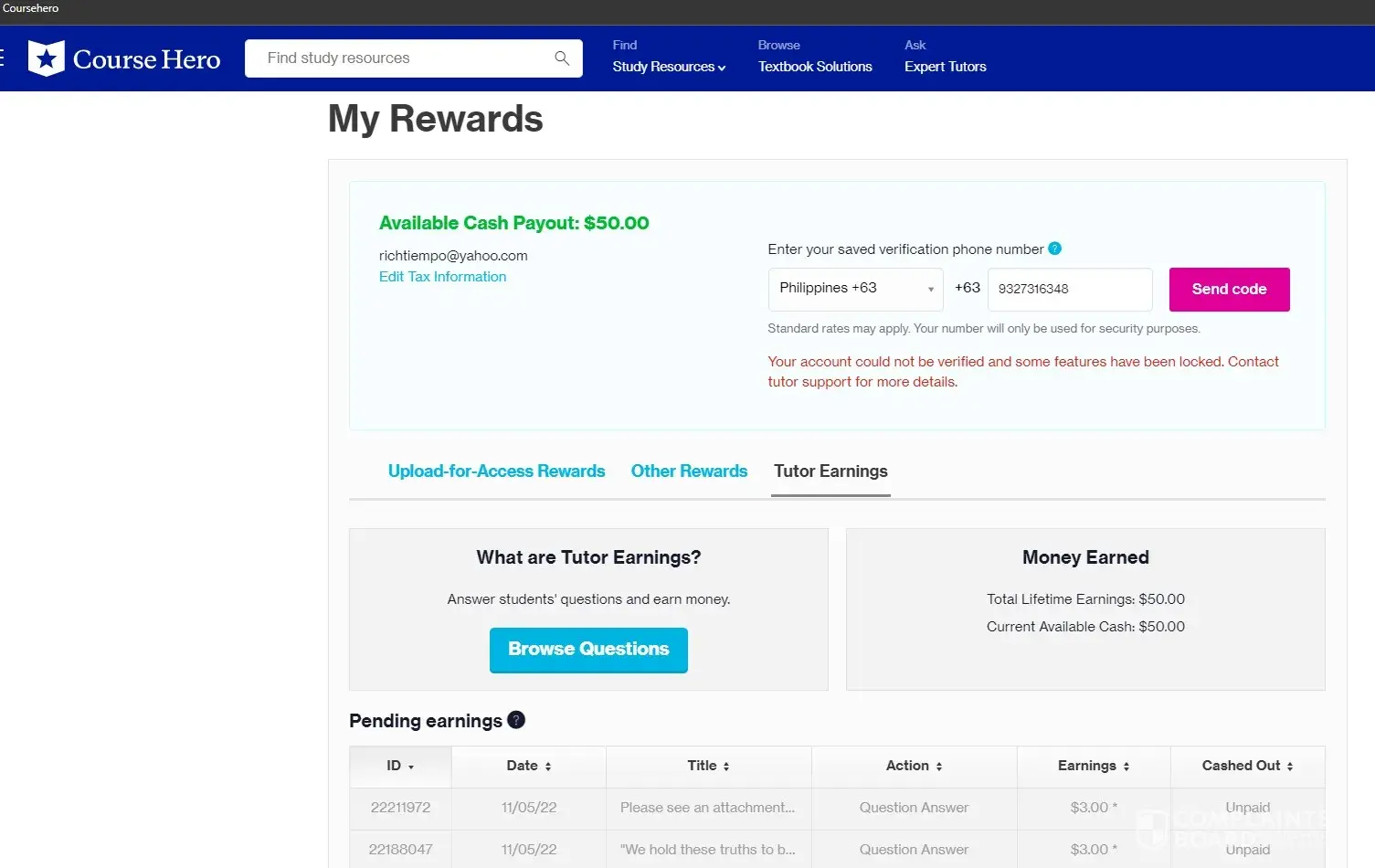Click the search magnifier icon

(x=562, y=58)
